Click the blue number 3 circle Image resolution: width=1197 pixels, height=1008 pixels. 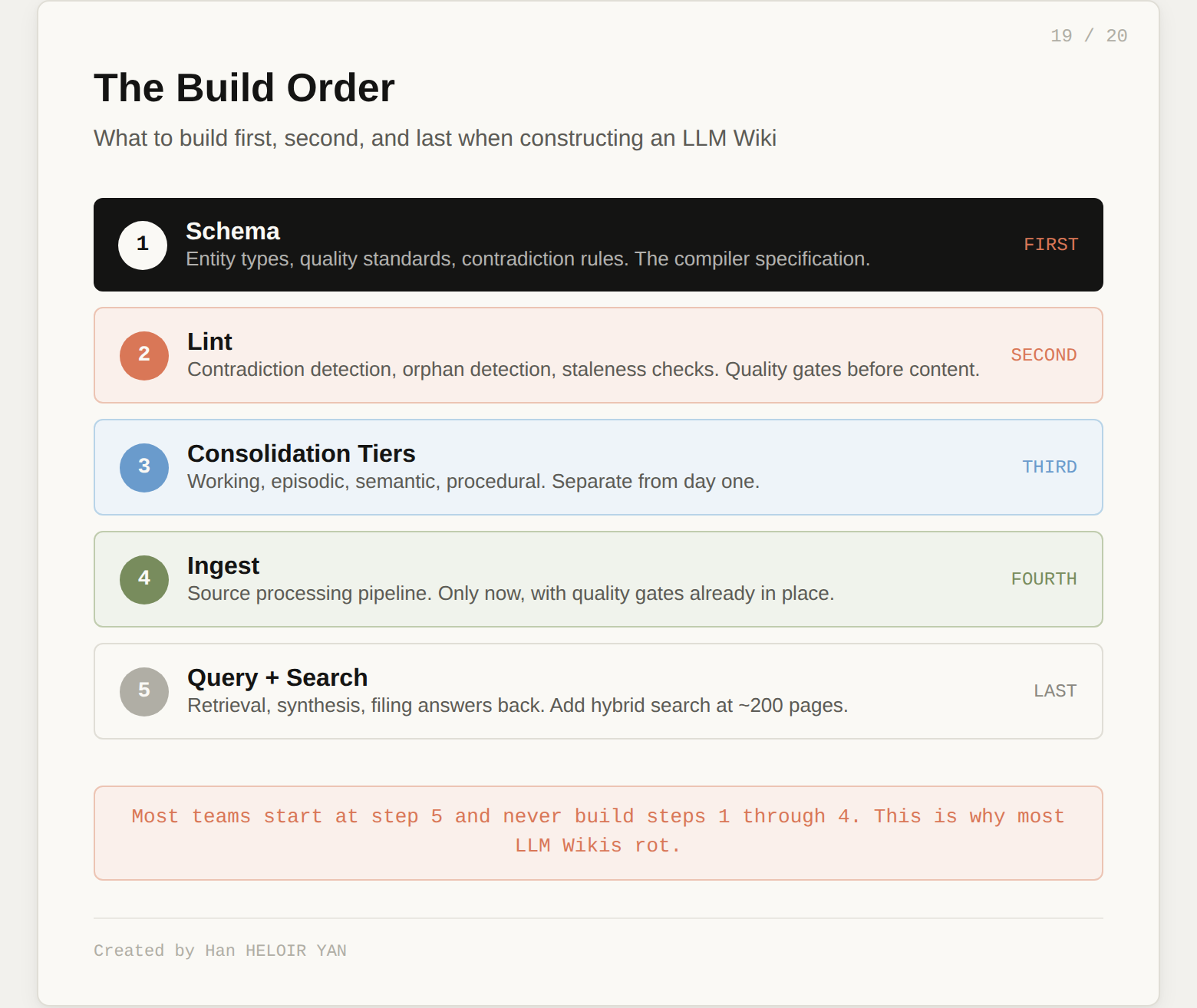pyautogui.click(x=144, y=467)
